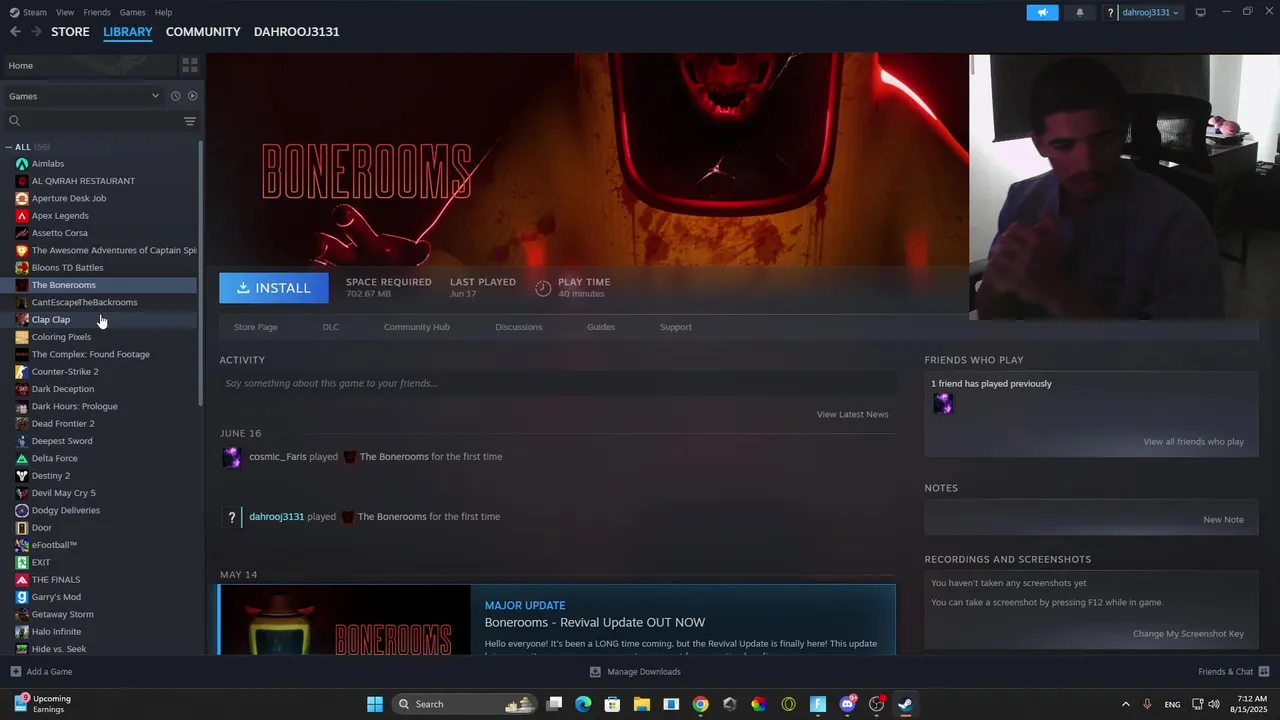Click the Clap Clap game icon
The width and height of the screenshot is (1280, 720).
tap(22, 320)
